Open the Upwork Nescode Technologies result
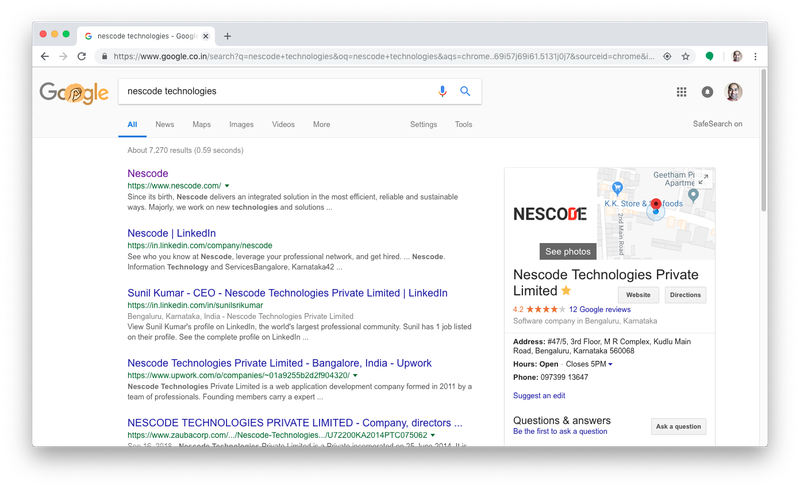The image size is (800, 489). (280, 363)
